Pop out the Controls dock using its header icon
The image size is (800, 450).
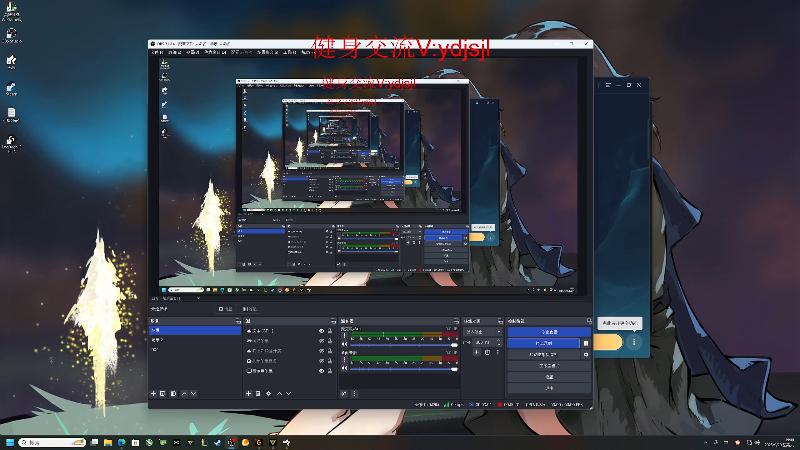(x=589, y=321)
